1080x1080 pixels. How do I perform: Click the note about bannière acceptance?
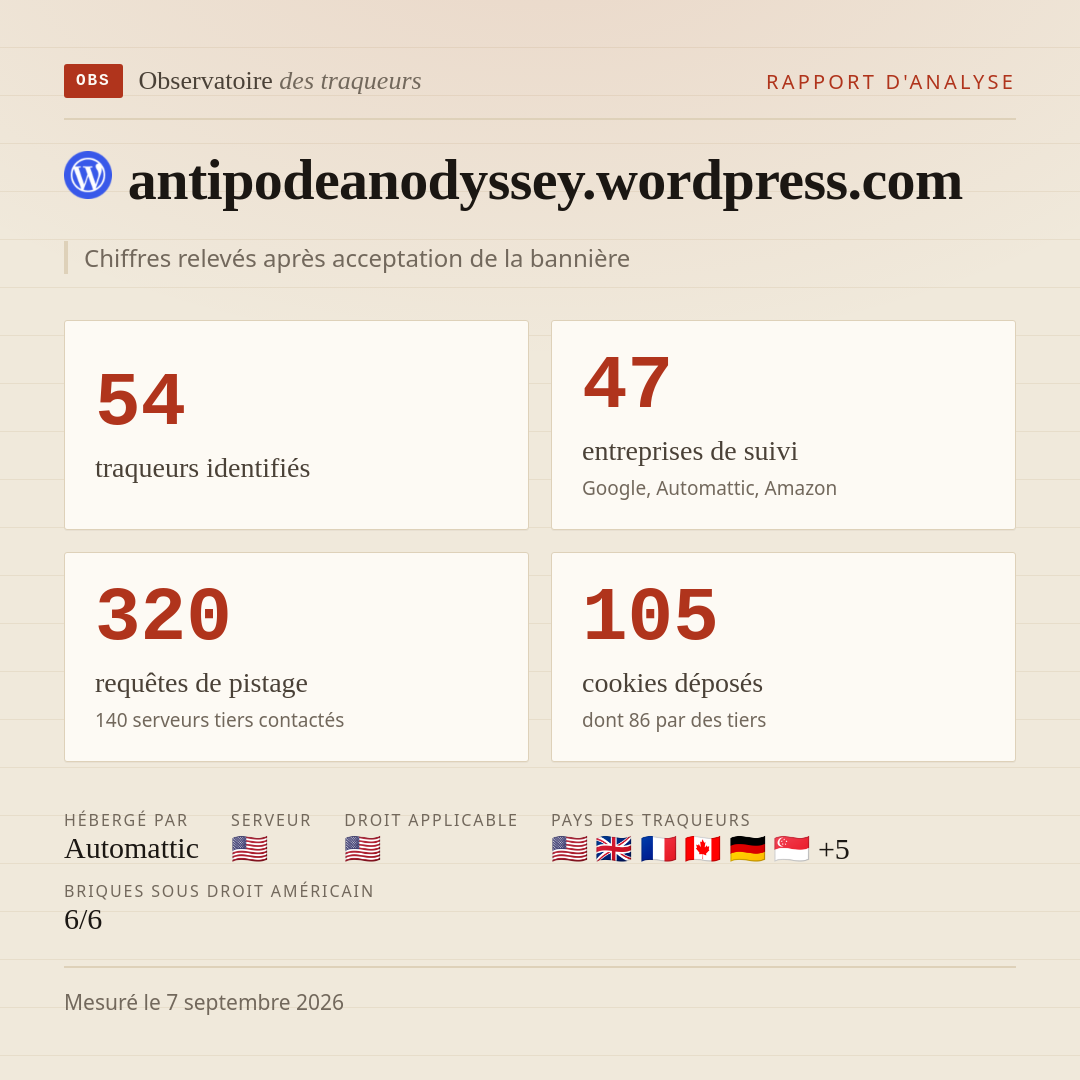(x=357, y=258)
